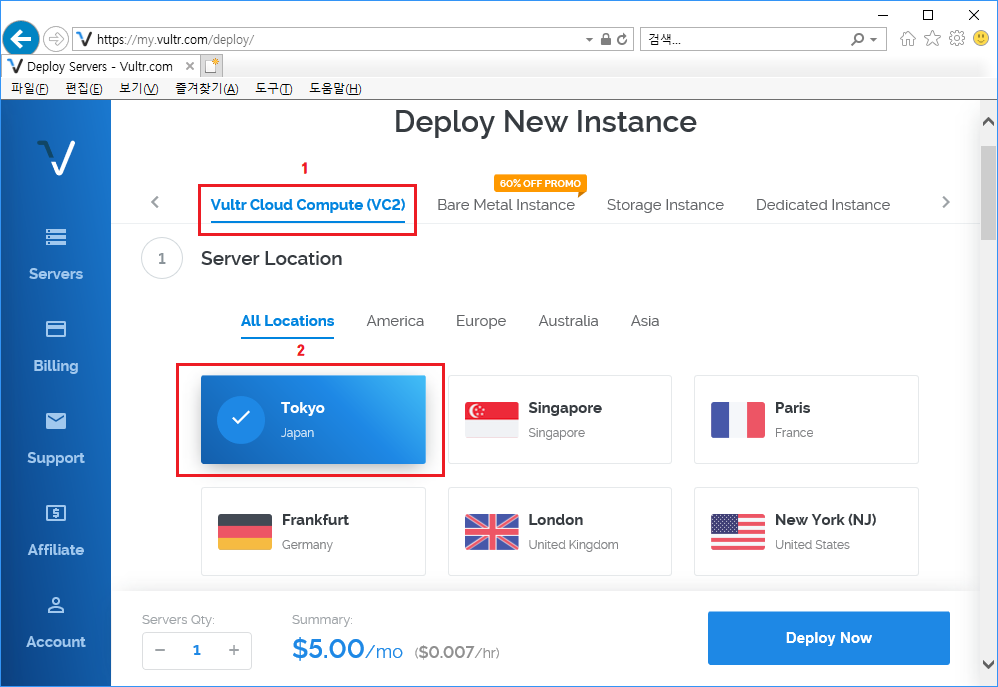Viewport: 998px width, 687px height.
Task: Select the Paris, France location
Action: coord(806,419)
